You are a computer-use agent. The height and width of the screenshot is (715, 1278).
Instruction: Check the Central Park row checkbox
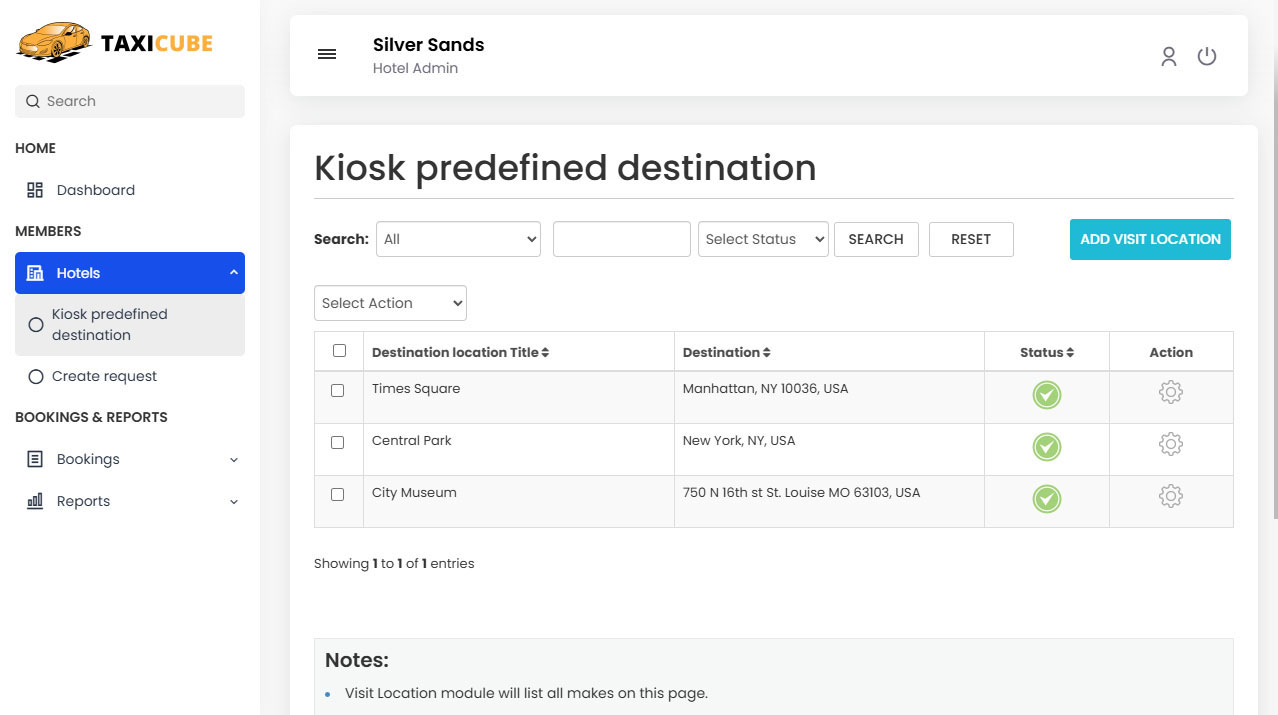338,443
